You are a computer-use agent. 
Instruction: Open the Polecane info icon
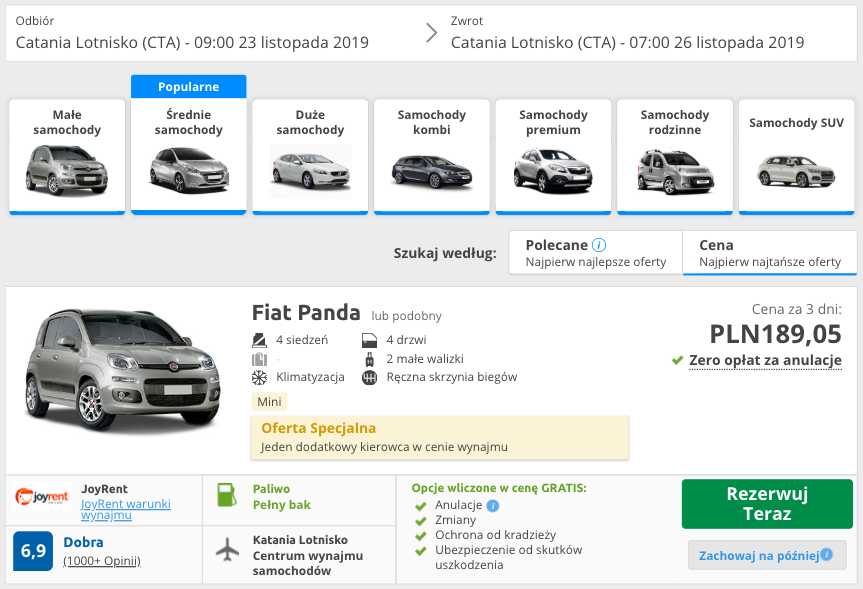pos(599,245)
